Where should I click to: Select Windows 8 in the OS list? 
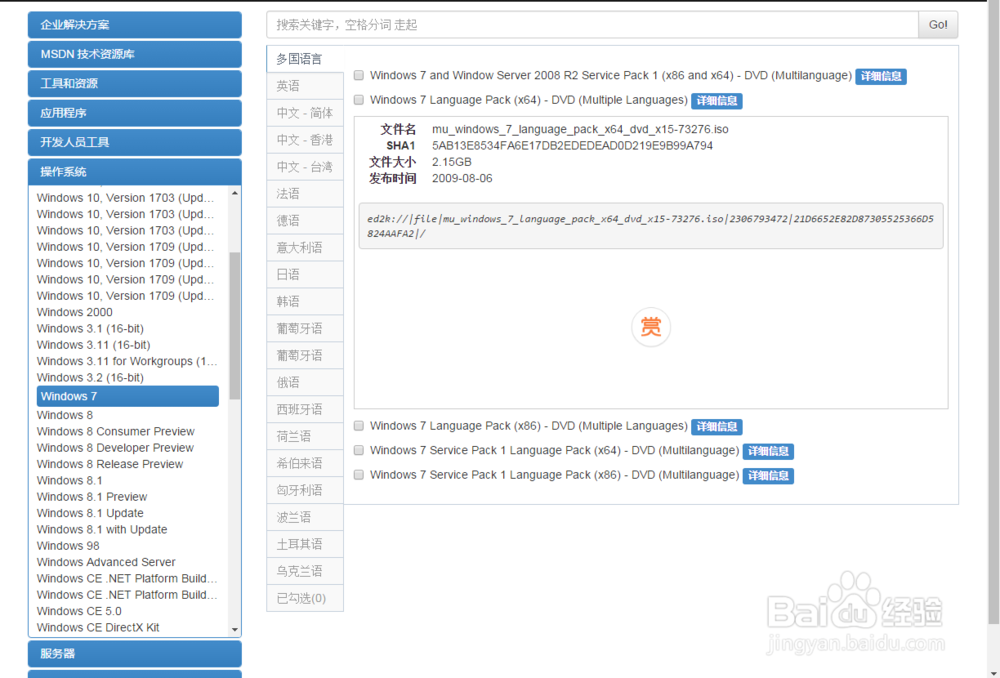pos(65,415)
